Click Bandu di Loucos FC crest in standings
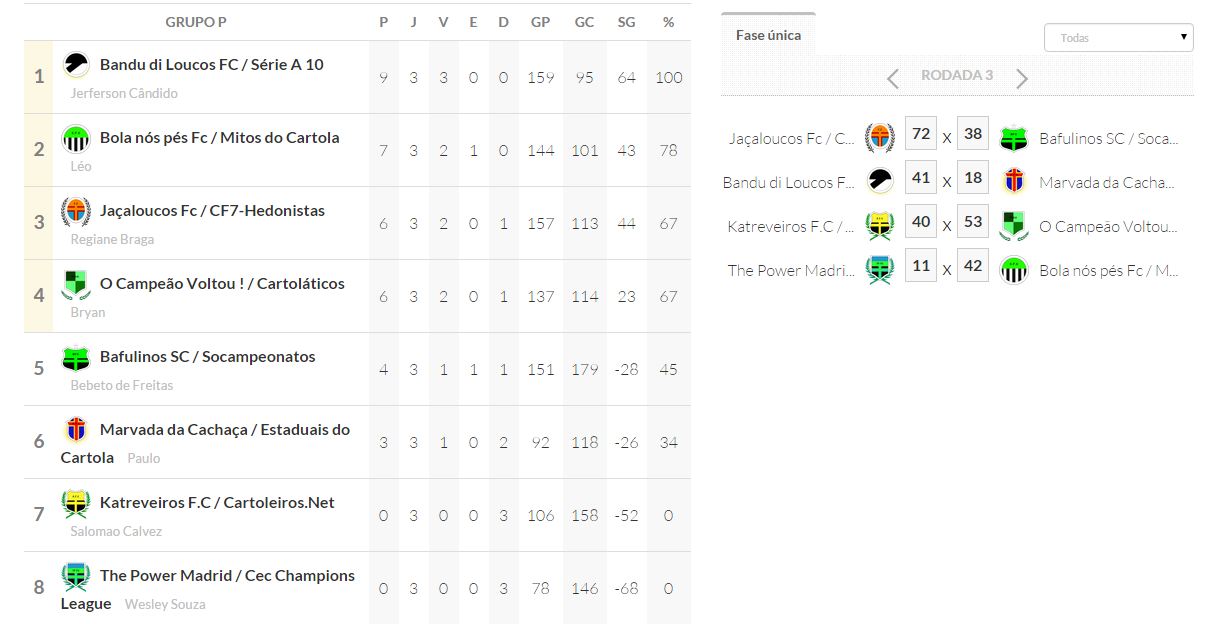The height and width of the screenshot is (624, 1206). point(75,65)
